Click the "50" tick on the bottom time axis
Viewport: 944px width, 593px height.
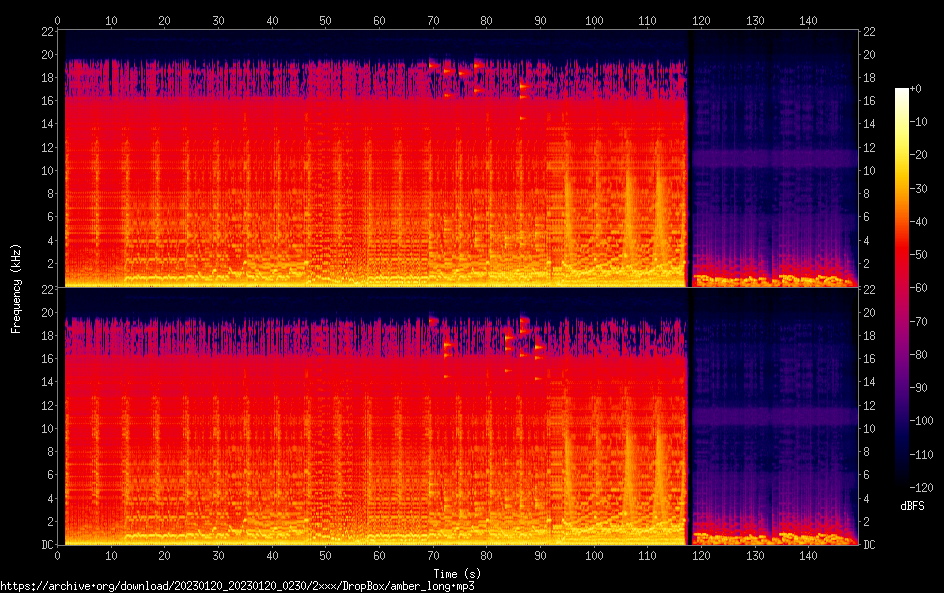tap(326, 555)
